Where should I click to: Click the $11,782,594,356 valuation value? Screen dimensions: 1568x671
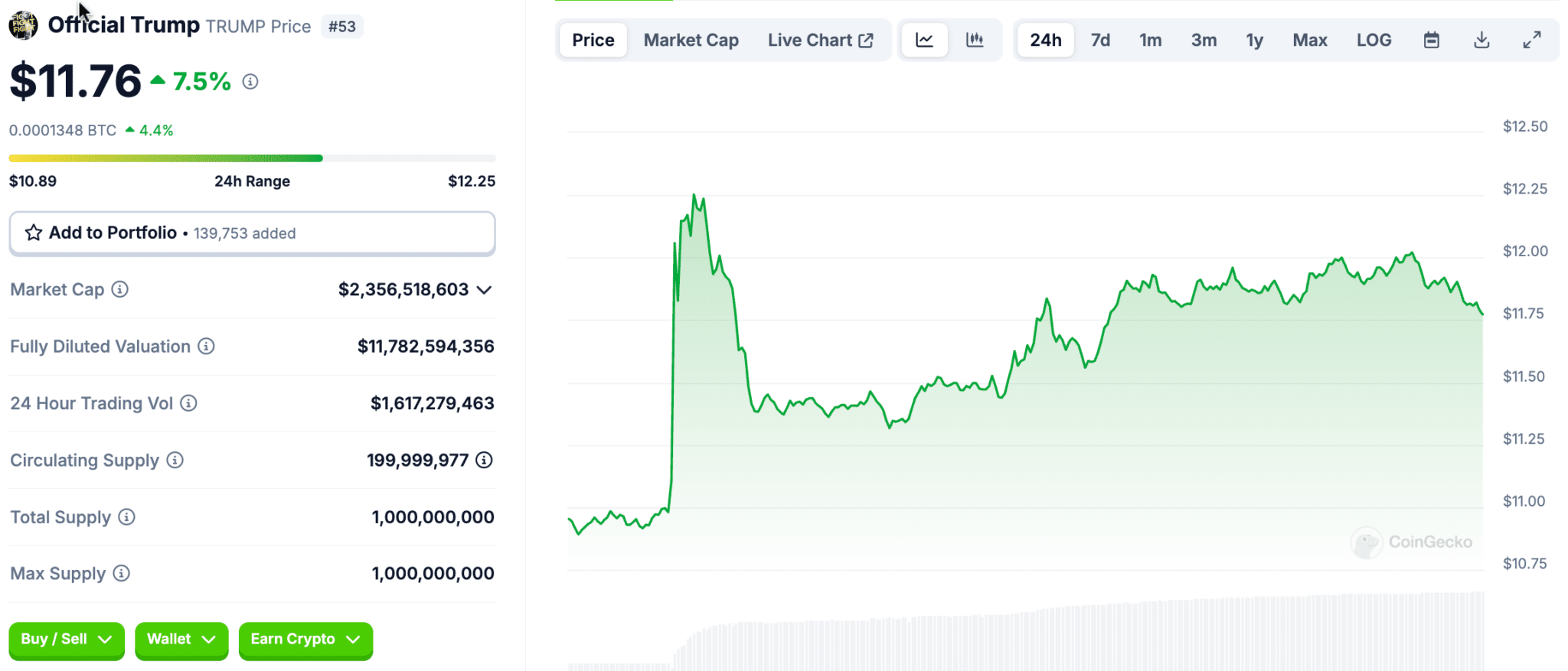coord(426,347)
